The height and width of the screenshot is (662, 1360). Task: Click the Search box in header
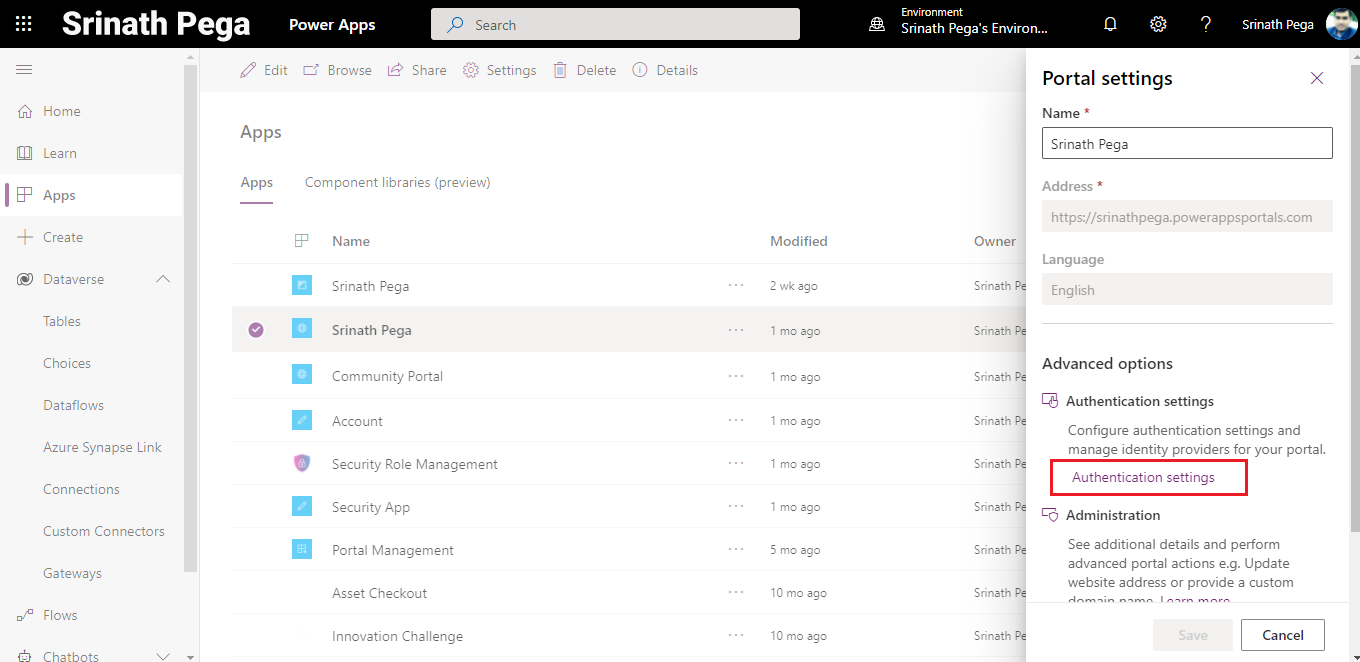[615, 25]
